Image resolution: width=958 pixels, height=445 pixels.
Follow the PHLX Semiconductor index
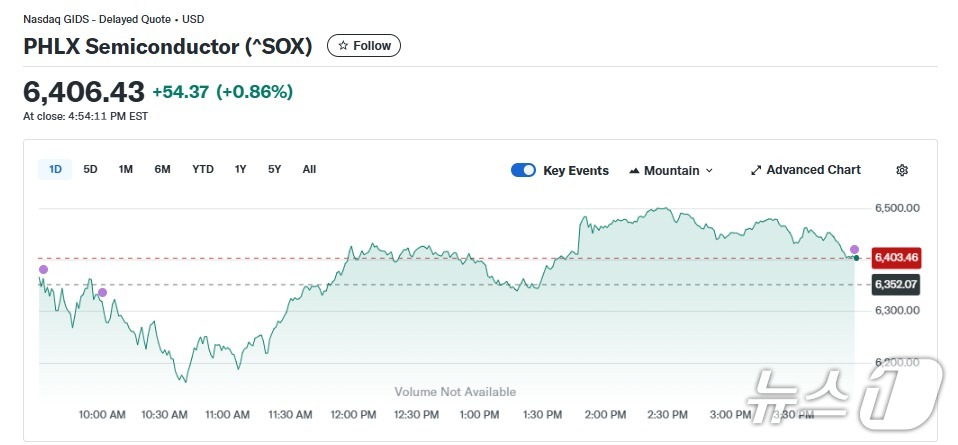pos(364,46)
